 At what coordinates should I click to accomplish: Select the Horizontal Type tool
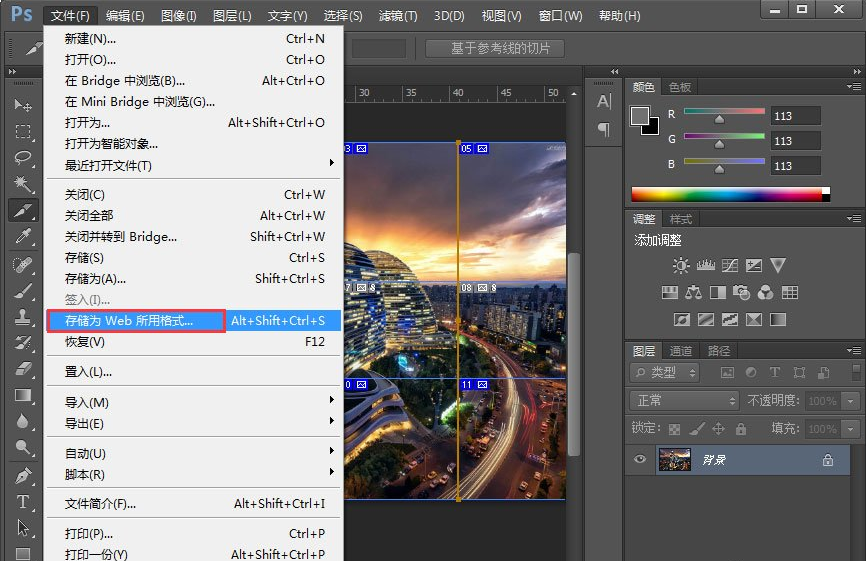(23, 501)
